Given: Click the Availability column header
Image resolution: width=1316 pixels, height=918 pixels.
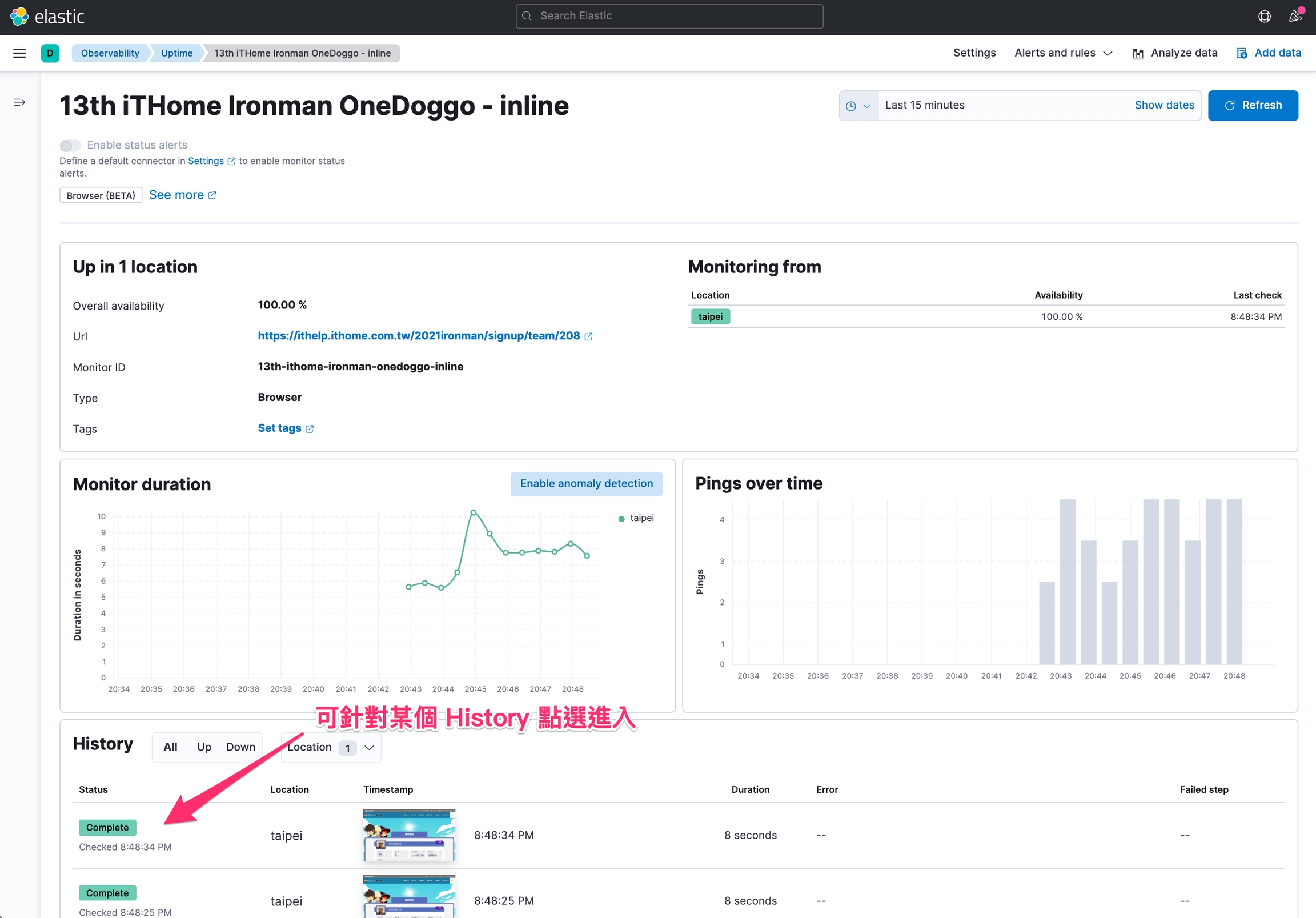Looking at the screenshot, I should click(x=1058, y=295).
